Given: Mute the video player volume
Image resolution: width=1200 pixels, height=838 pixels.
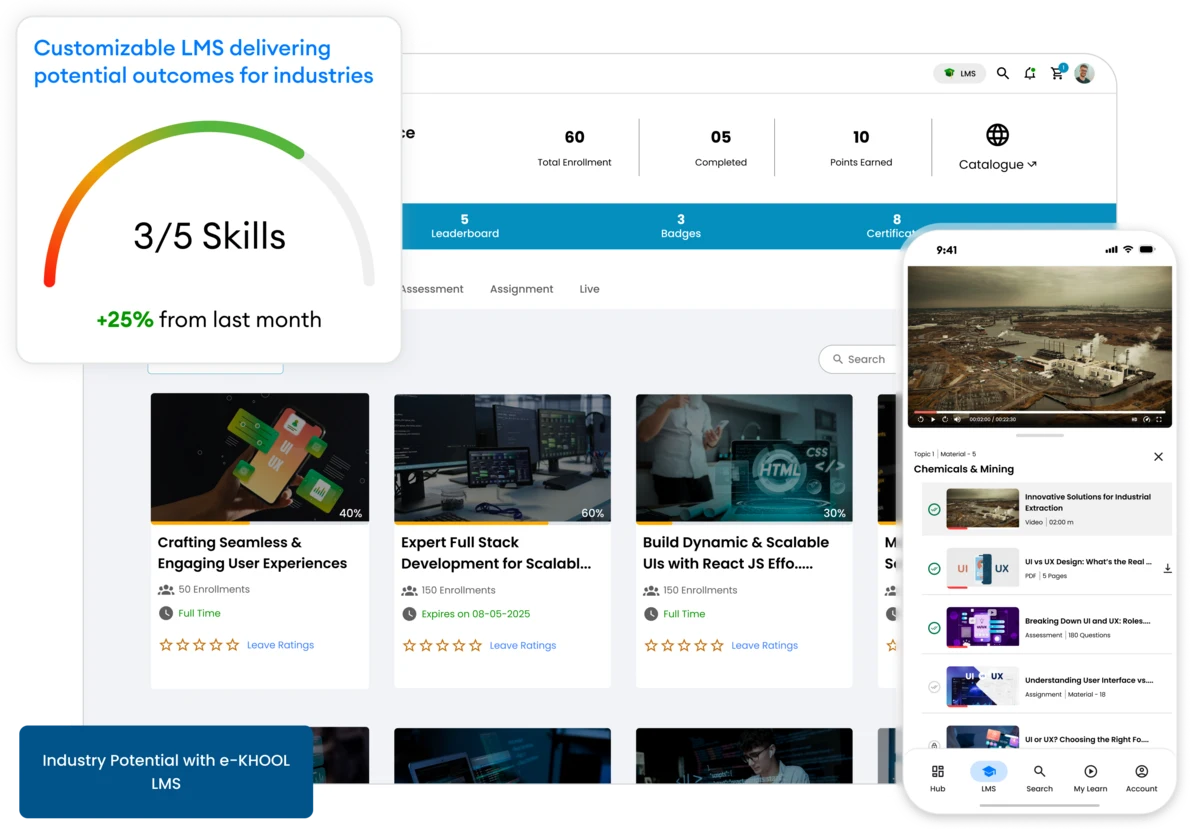Looking at the screenshot, I should pyautogui.click(x=958, y=420).
